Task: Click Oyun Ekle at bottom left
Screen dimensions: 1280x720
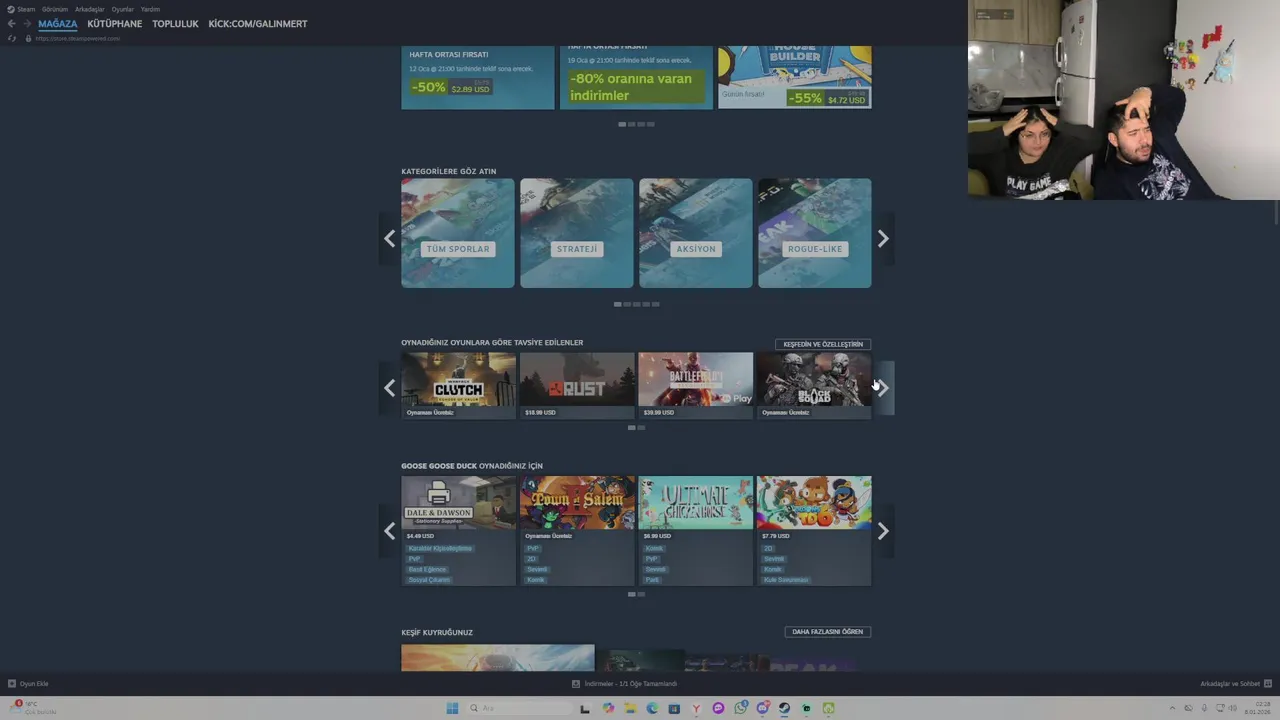Action: coord(28,684)
